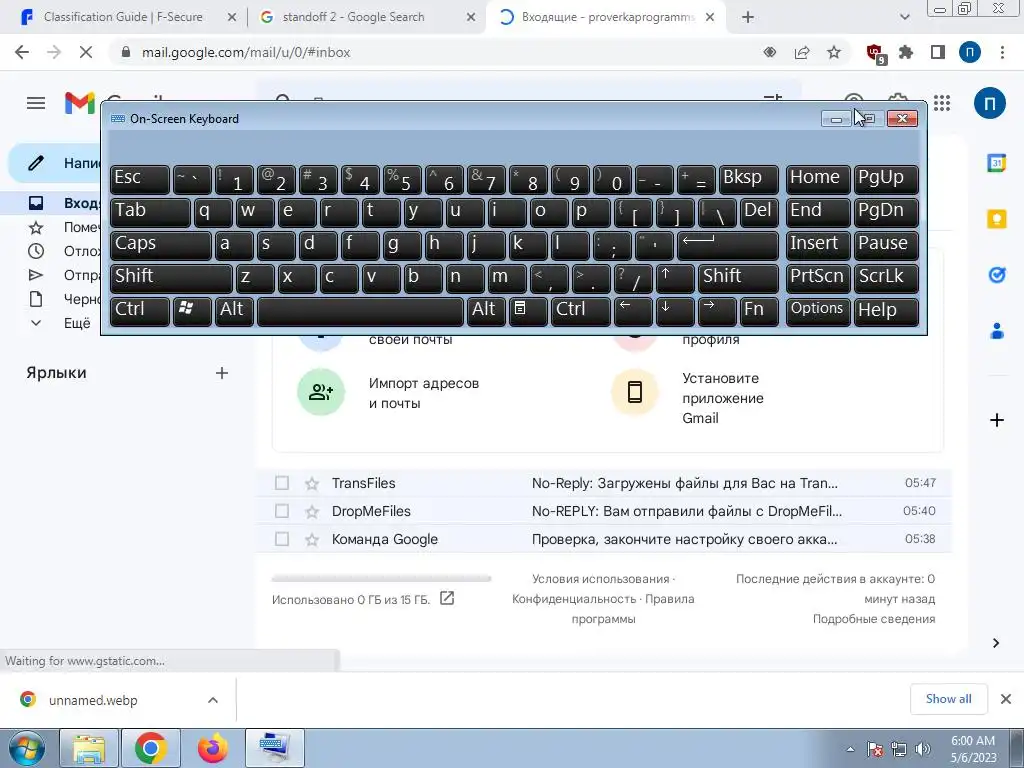Open Windows Start menu
Viewport: 1024px width, 768px height.
(x=25, y=748)
